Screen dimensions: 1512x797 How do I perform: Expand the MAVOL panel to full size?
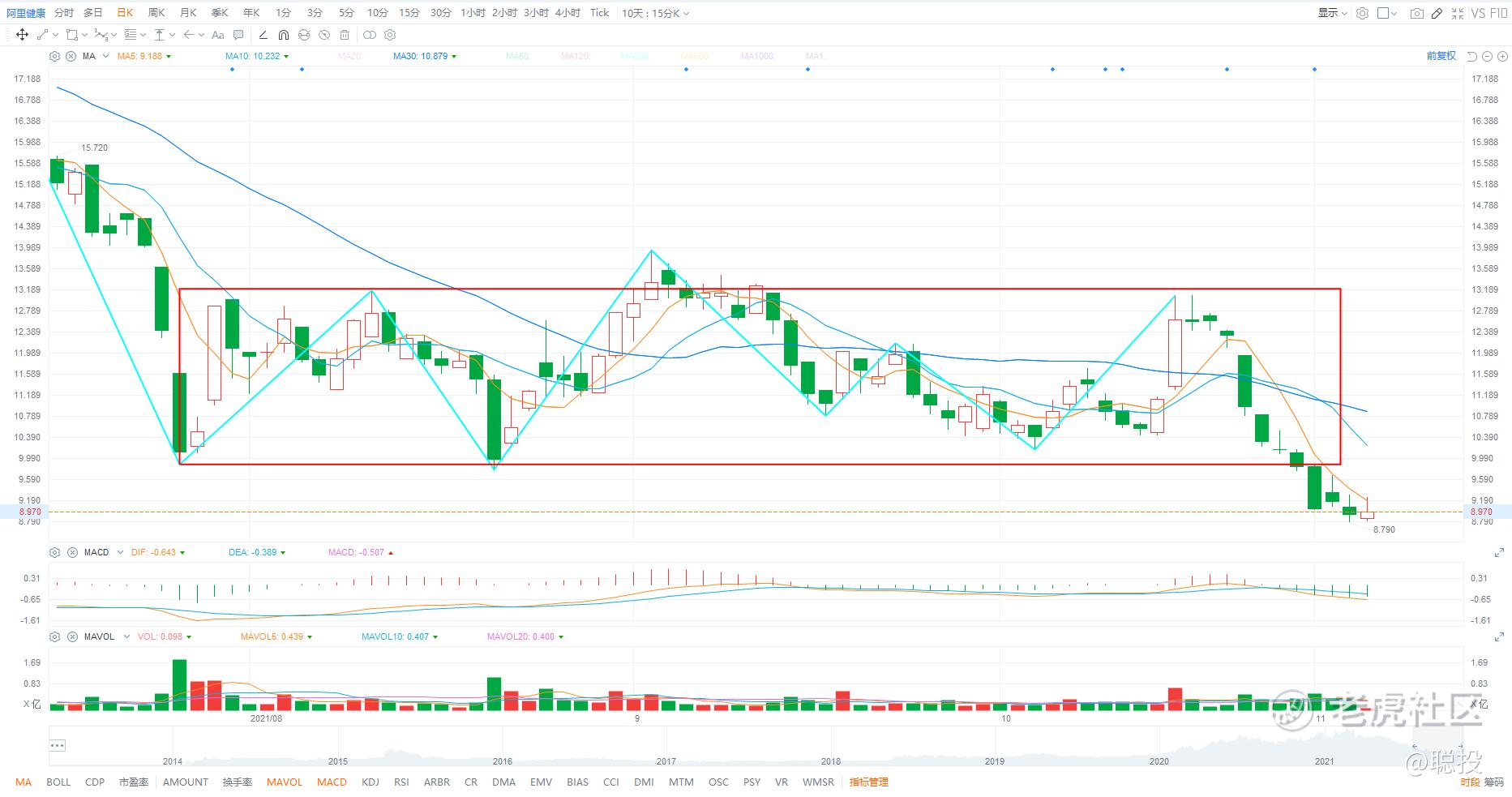pos(1499,636)
